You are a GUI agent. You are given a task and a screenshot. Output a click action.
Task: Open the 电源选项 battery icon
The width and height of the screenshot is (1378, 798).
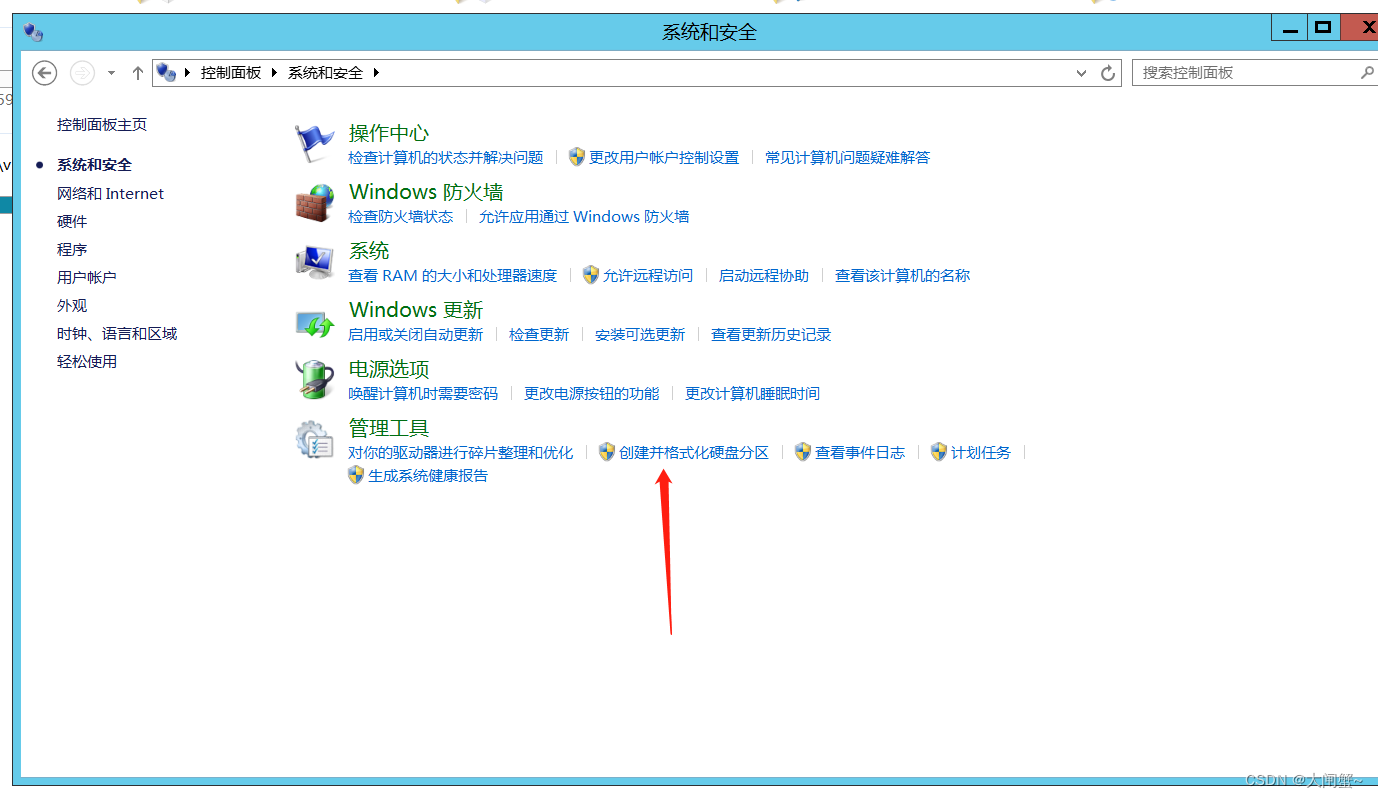315,380
